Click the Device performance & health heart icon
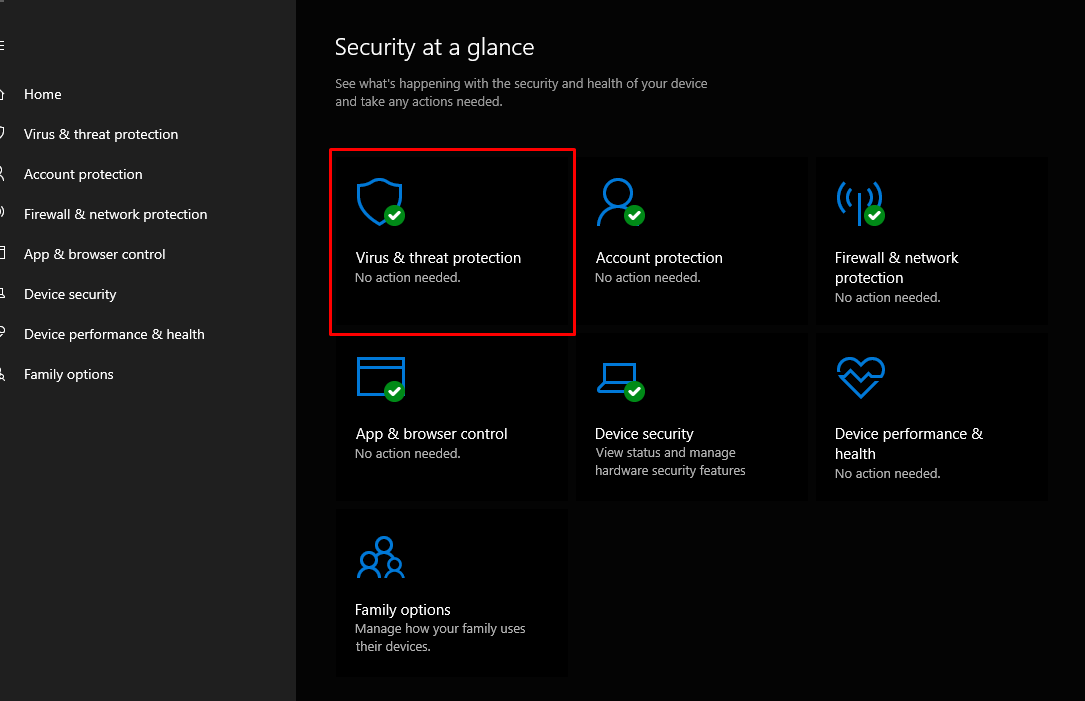1085x701 pixels. pos(861,377)
